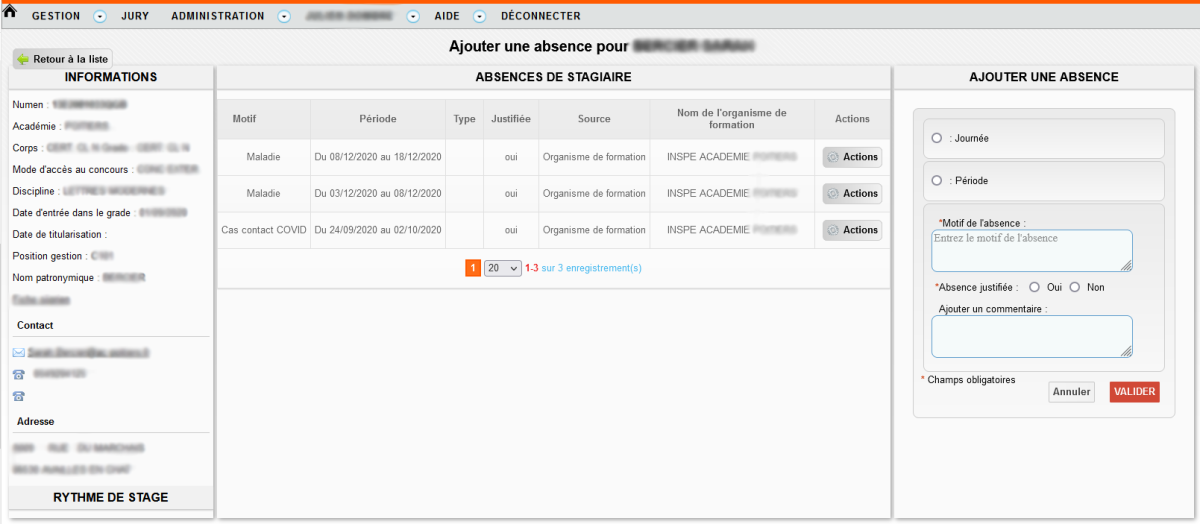Mark absence justified as Oui

(1034, 287)
